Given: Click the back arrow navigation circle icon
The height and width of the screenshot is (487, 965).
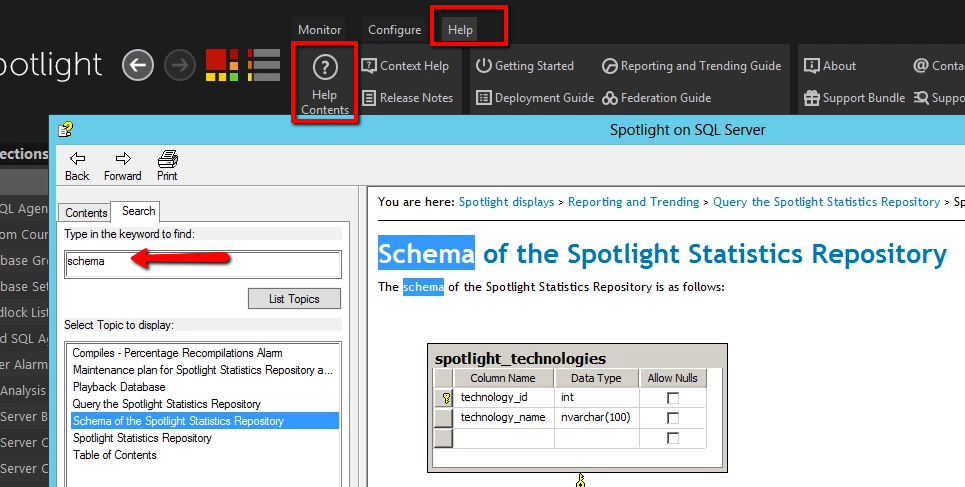Looking at the screenshot, I should [x=138, y=66].
